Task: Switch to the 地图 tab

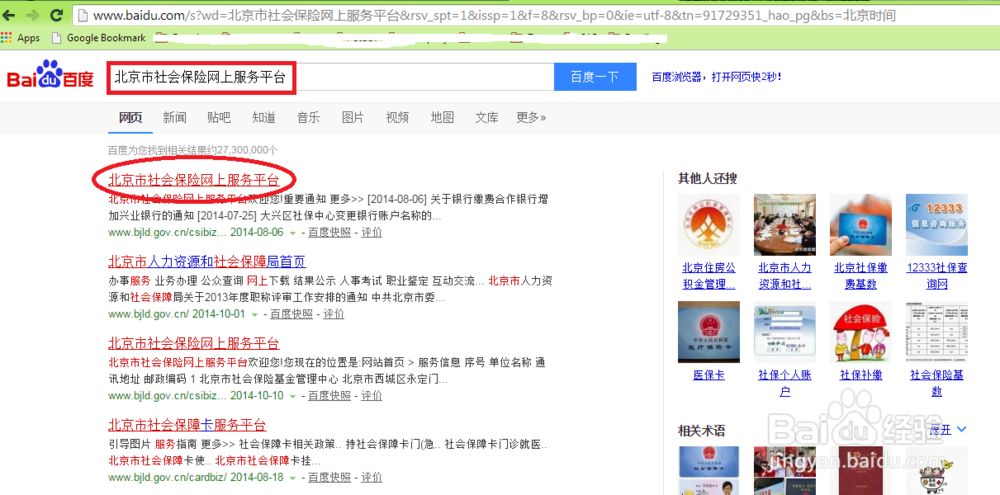Action: click(x=442, y=117)
